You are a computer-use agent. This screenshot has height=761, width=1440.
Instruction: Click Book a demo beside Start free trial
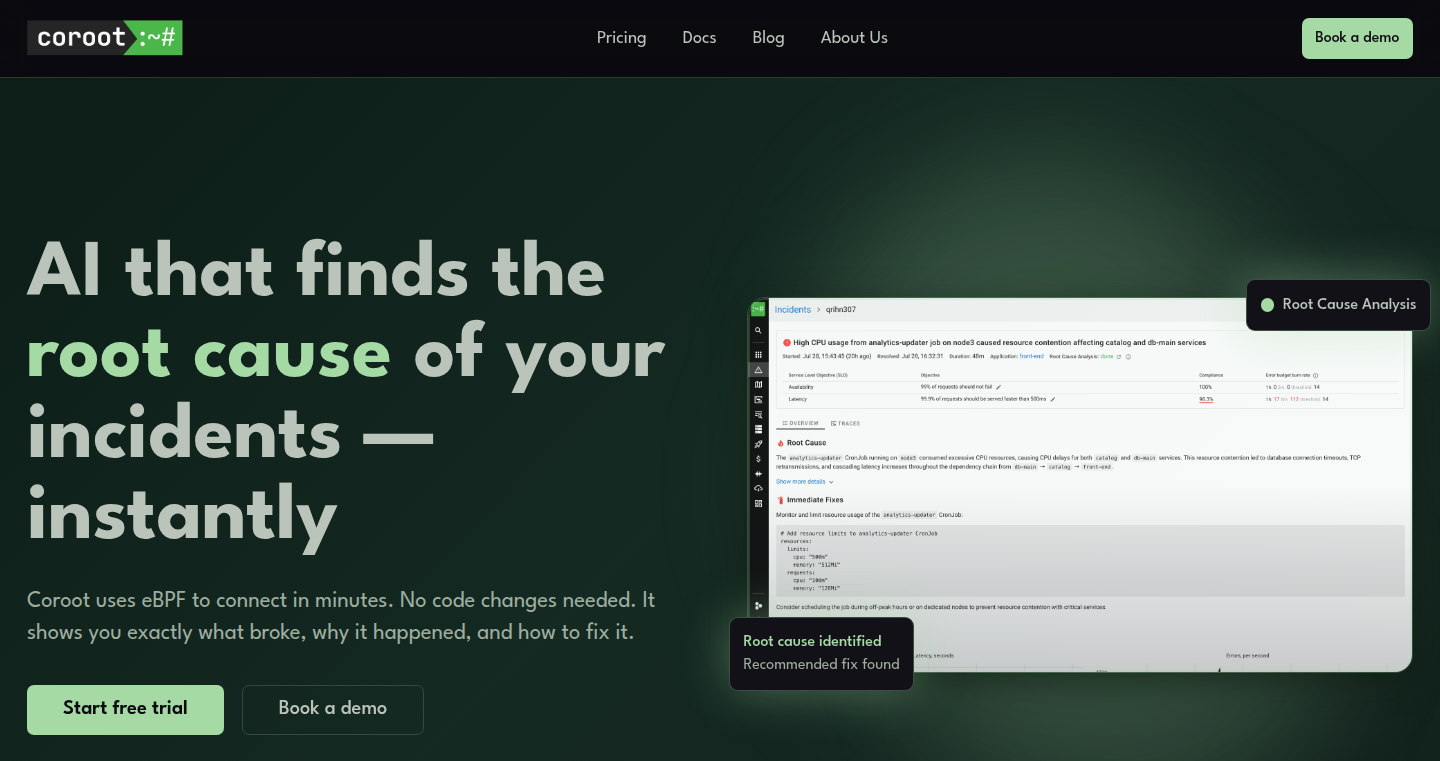(333, 709)
